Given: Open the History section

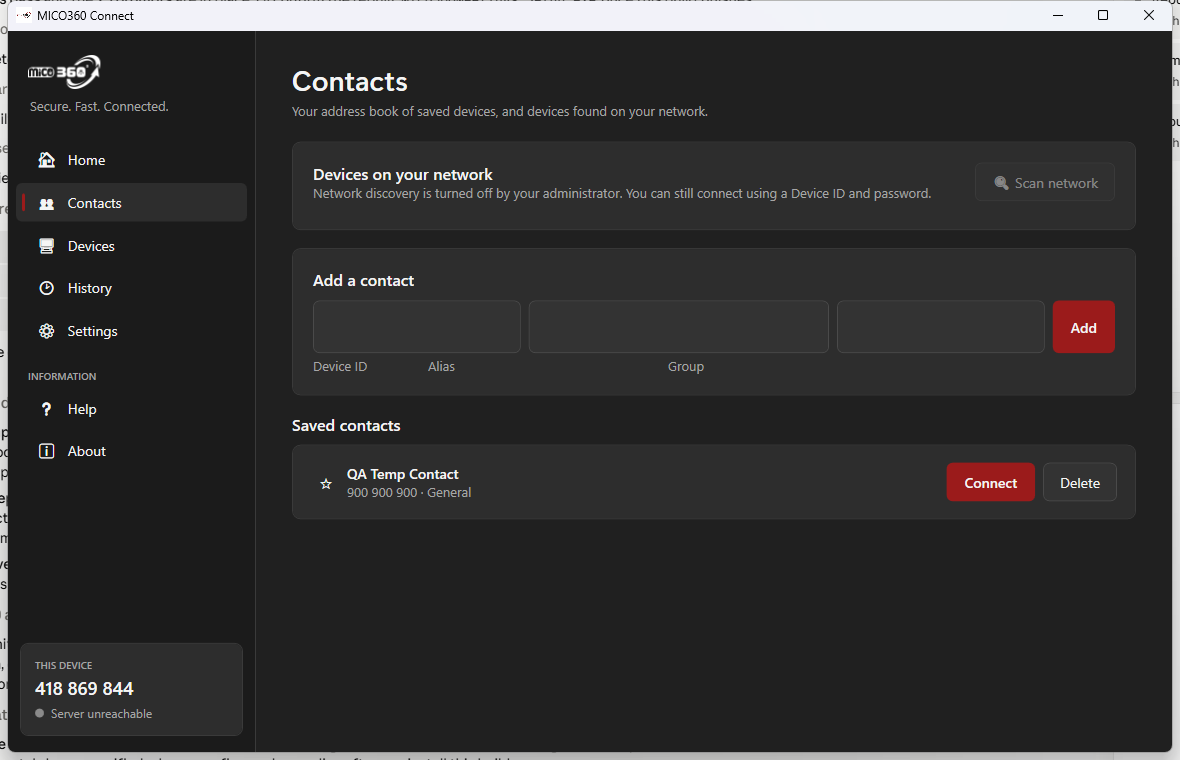Looking at the screenshot, I should (132, 288).
